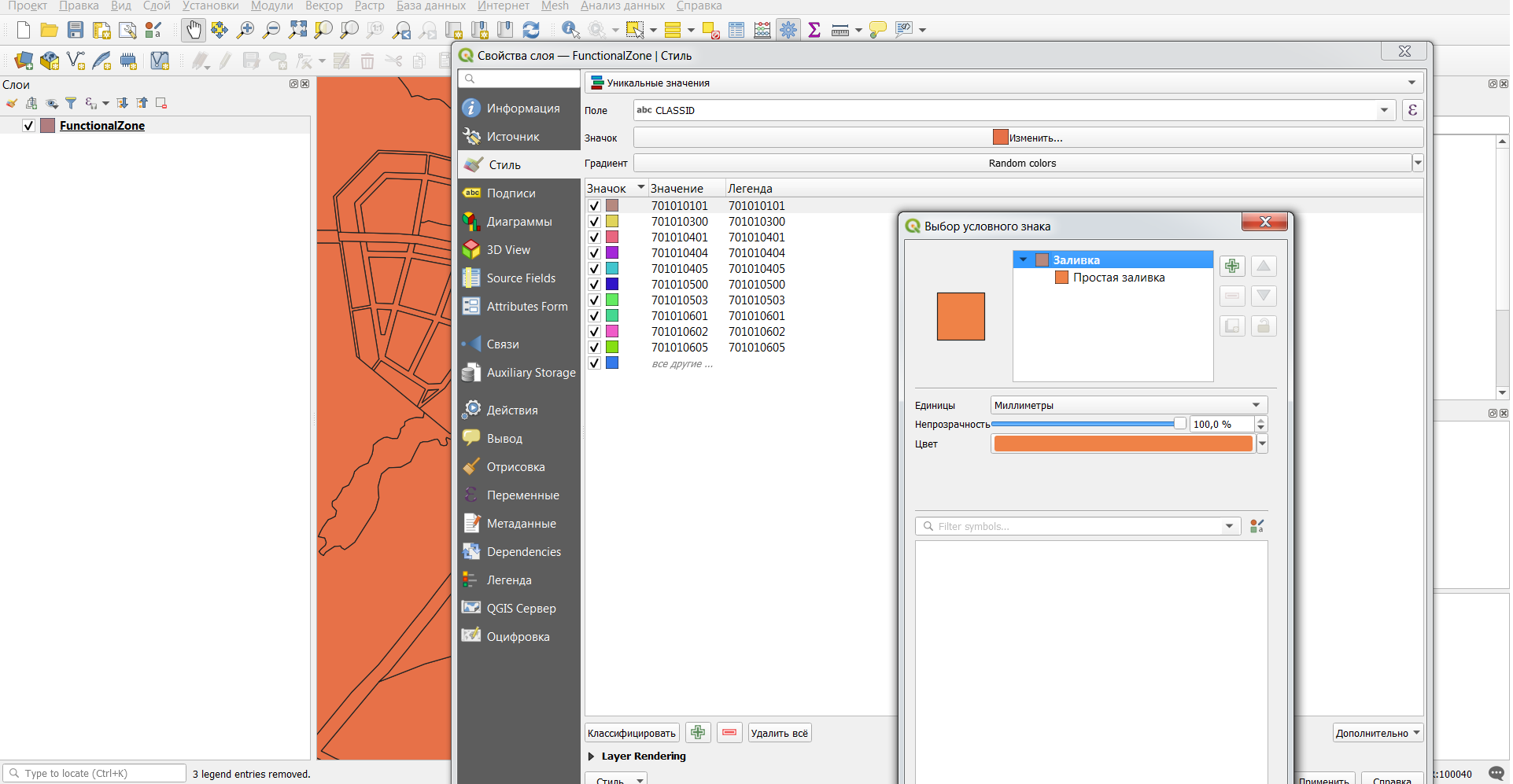1513x784 pixels.
Task: Open the field calculator sigma icon
Action: (x=814, y=31)
